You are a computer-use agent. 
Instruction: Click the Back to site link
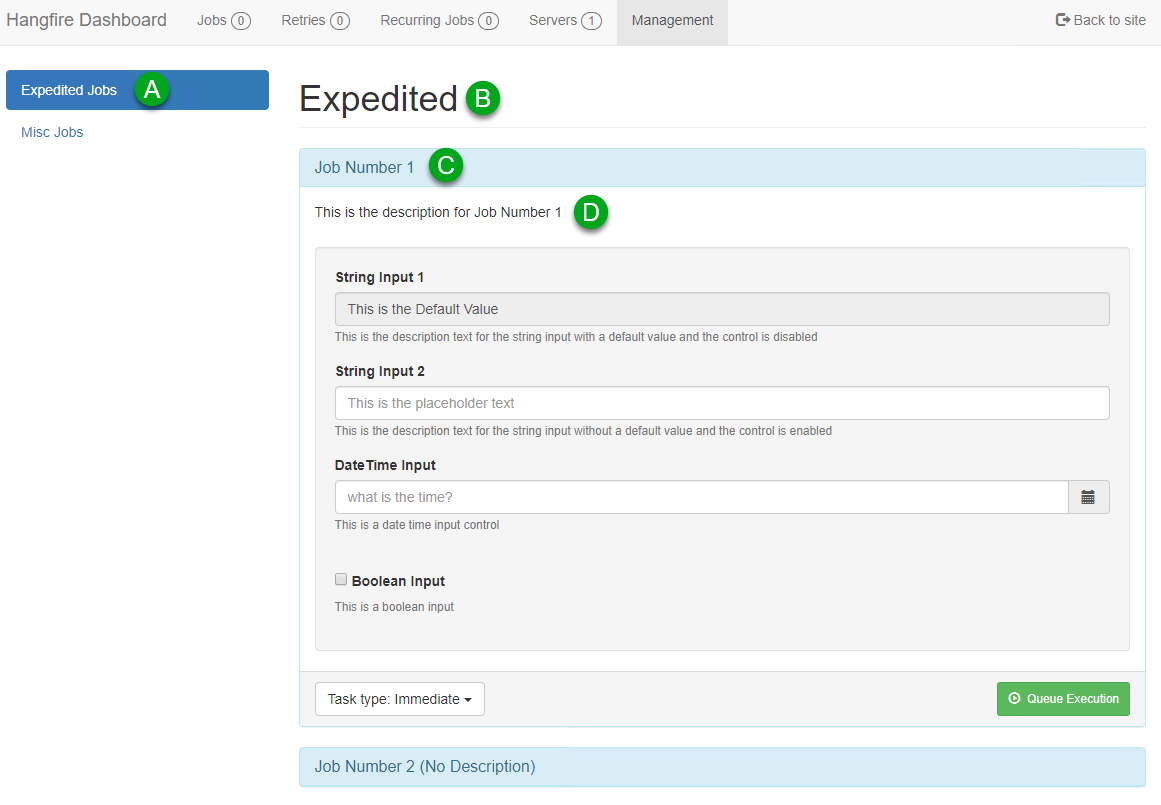pos(1100,21)
